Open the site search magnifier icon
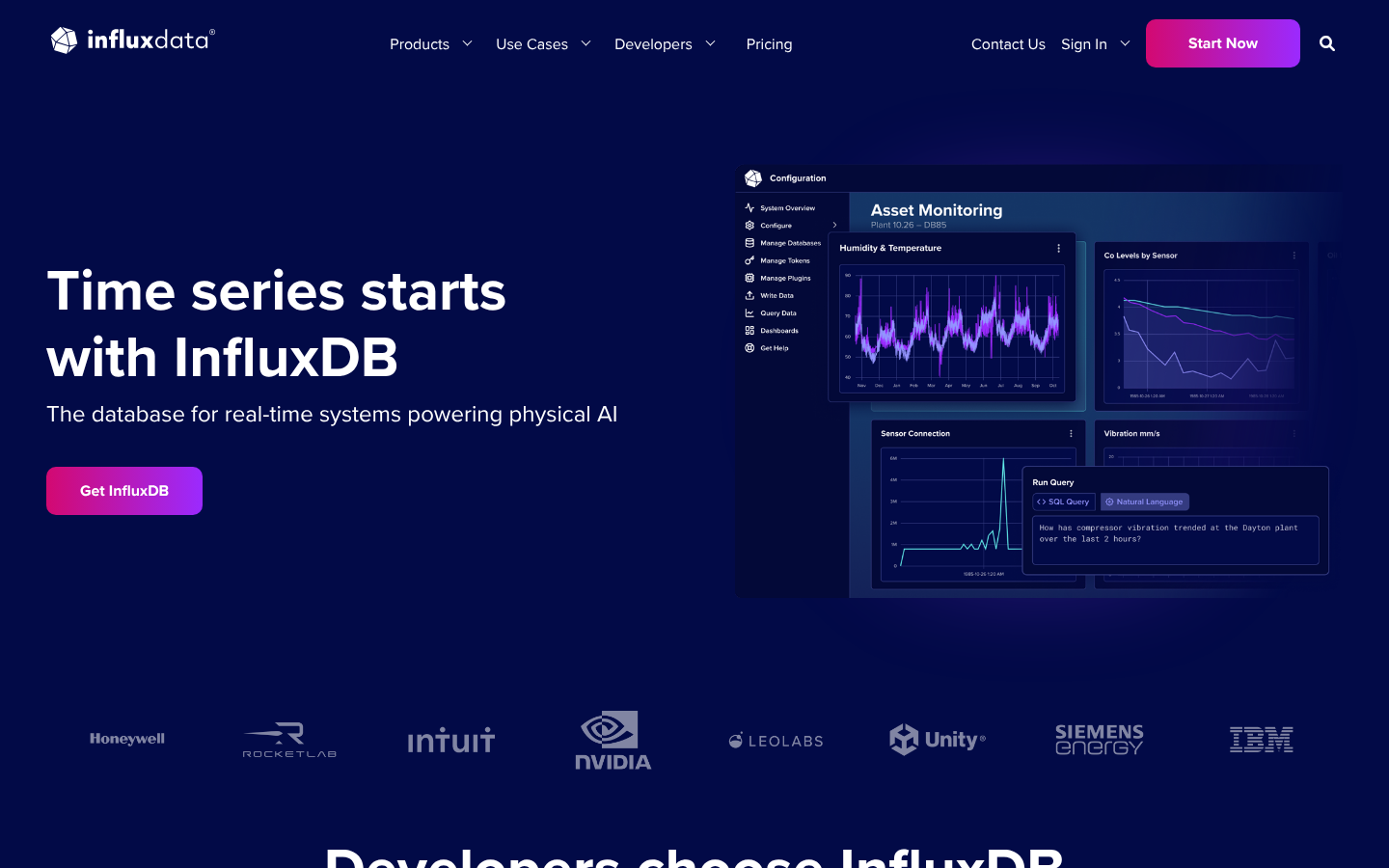 click(1327, 43)
